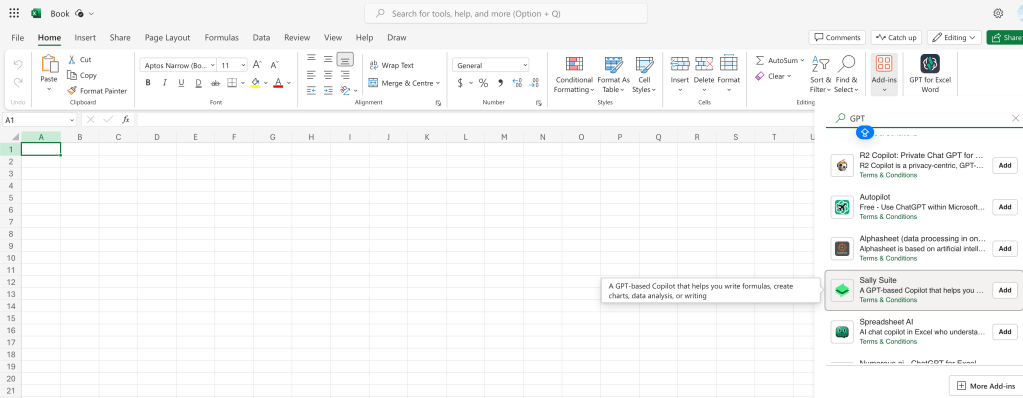Open the GPT for Excel Word add-in

point(930,74)
